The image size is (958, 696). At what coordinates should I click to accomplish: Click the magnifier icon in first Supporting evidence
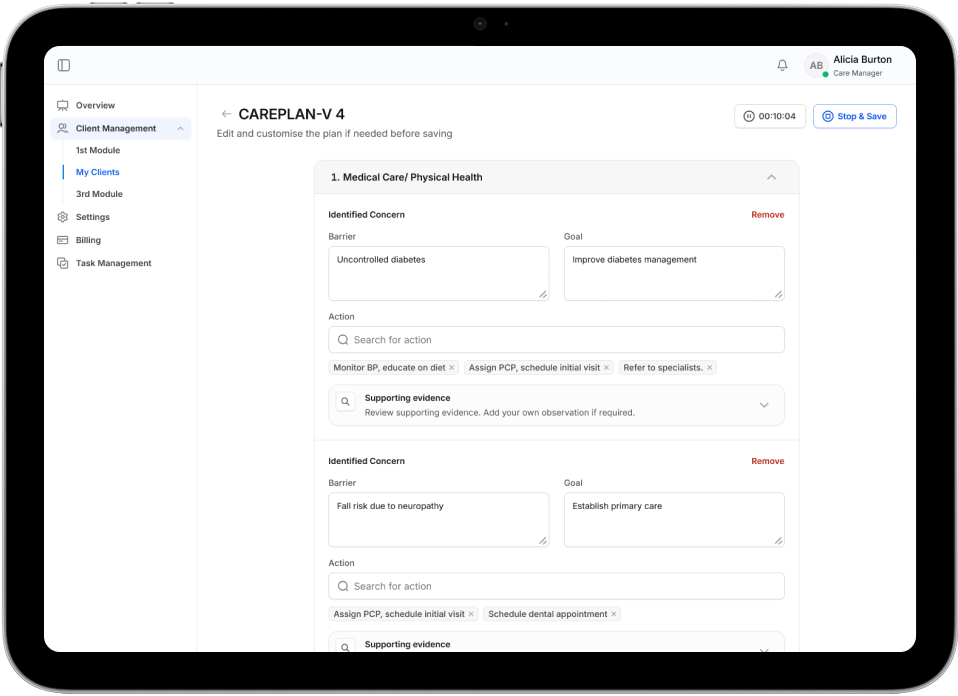click(x=345, y=401)
